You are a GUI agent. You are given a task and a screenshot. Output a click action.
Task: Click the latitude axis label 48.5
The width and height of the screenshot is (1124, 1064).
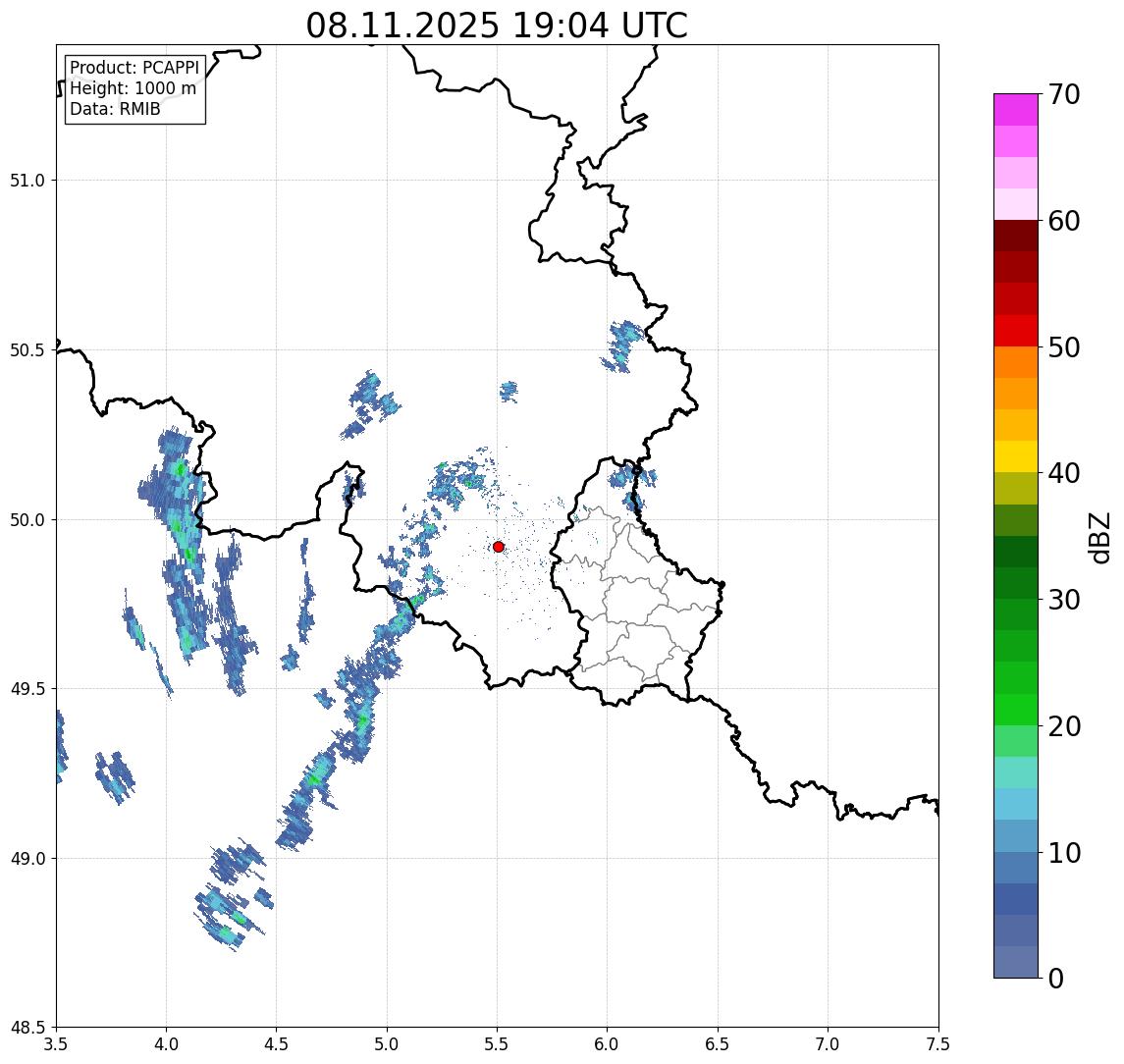[x=27, y=1028]
